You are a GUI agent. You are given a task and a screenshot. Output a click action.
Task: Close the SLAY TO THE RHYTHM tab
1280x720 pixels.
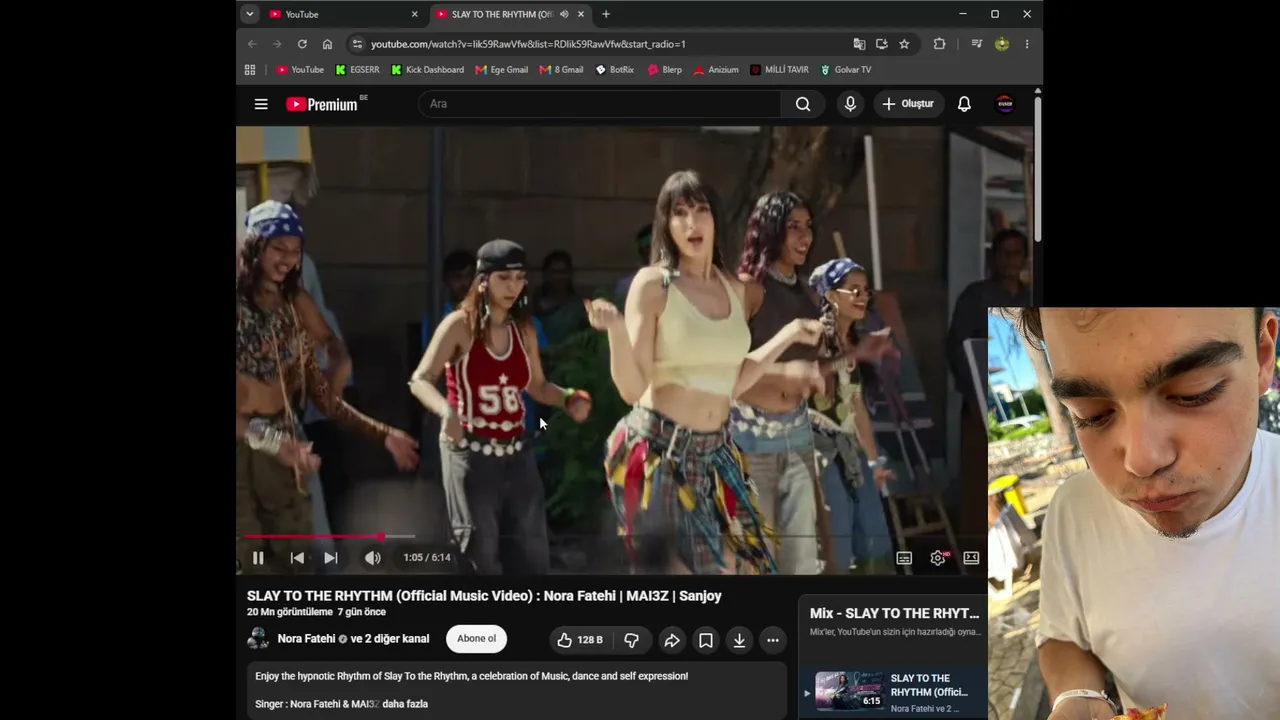click(x=581, y=14)
